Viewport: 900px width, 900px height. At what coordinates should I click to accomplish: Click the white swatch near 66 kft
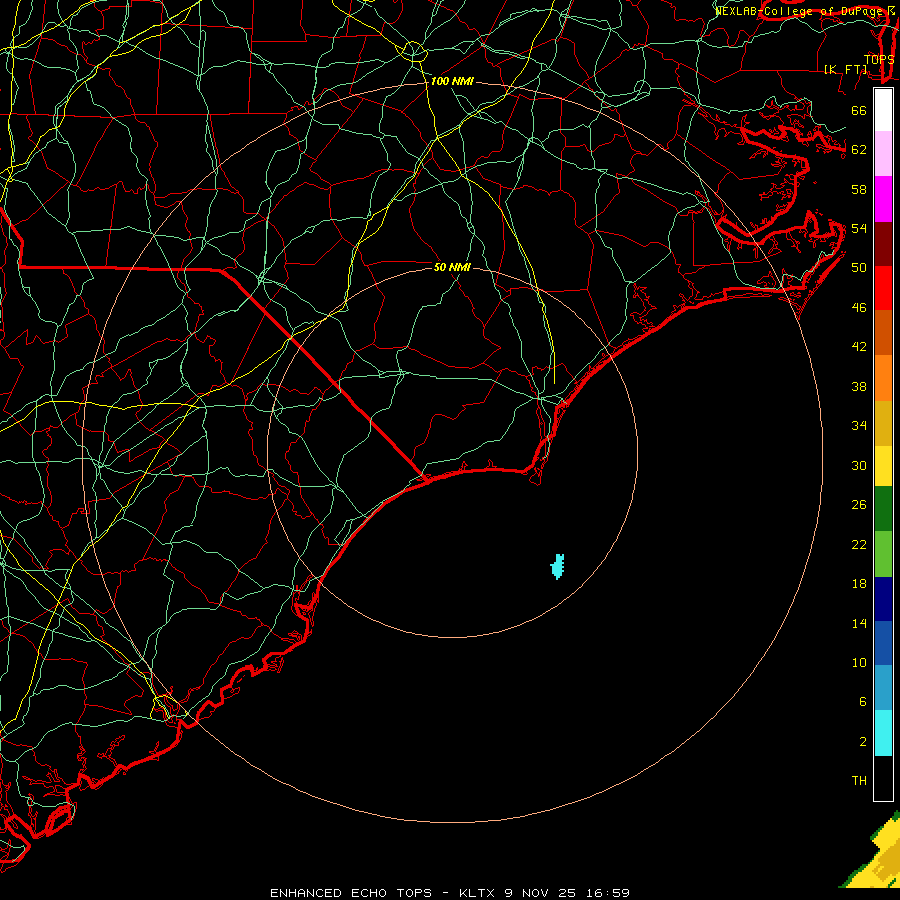pyautogui.click(x=883, y=110)
